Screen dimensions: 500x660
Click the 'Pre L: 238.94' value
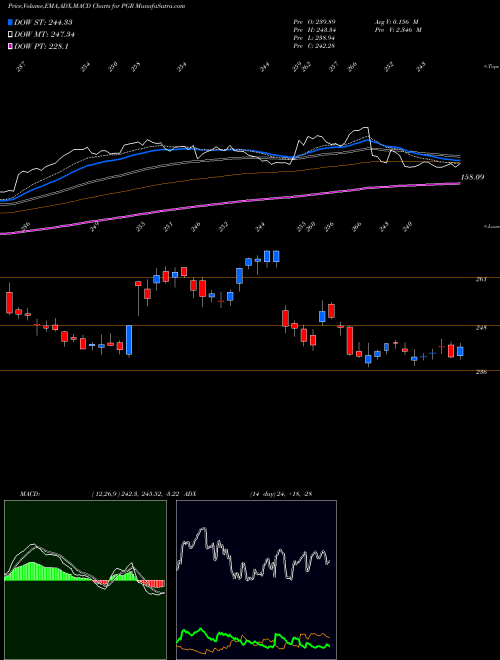[314, 38]
